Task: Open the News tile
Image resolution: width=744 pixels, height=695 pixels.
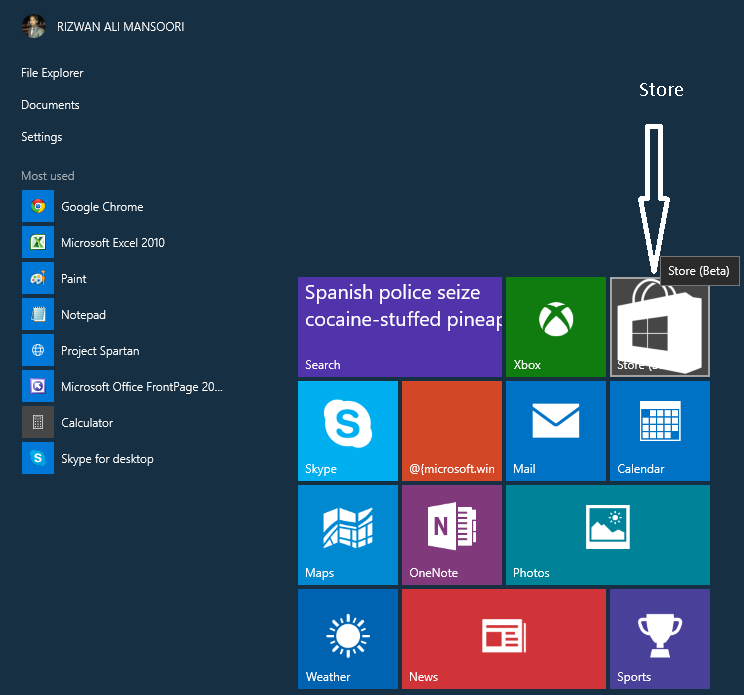Action: (504, 639)
